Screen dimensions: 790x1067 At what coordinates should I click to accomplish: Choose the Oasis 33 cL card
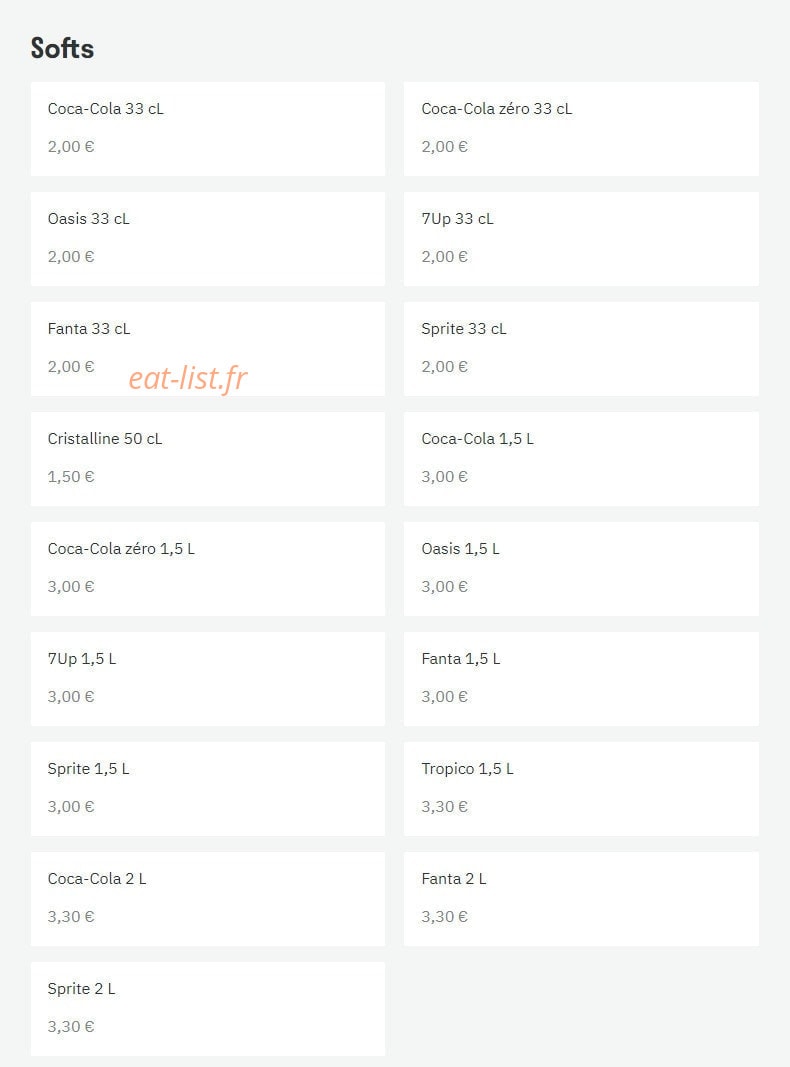pos(208,239)
